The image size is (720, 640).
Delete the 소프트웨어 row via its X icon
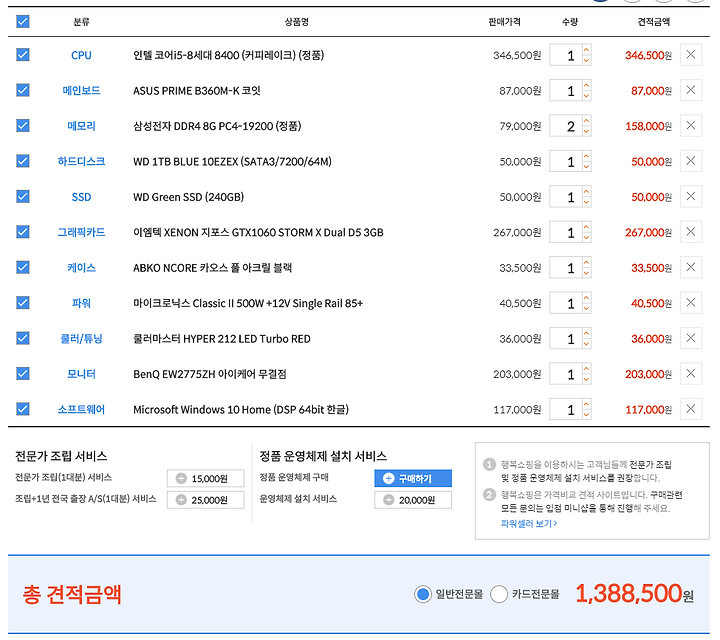click(x=691, y=409)
